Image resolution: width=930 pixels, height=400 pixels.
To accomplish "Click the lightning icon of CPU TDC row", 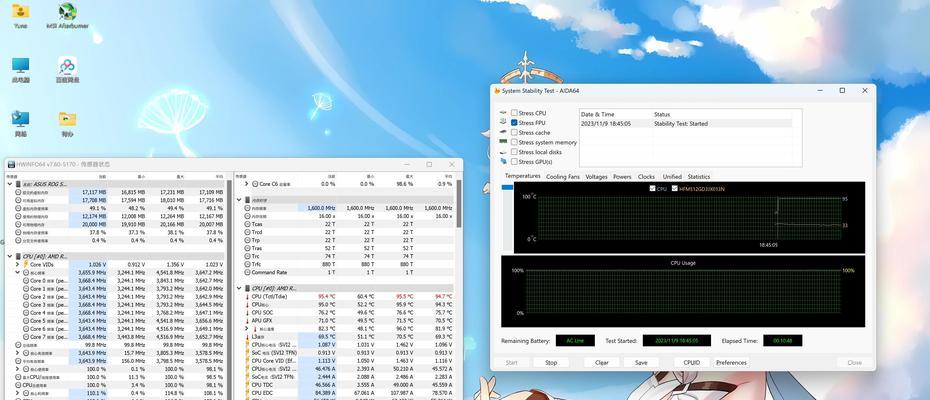I will pyautogui.click(x=247, y=385).
